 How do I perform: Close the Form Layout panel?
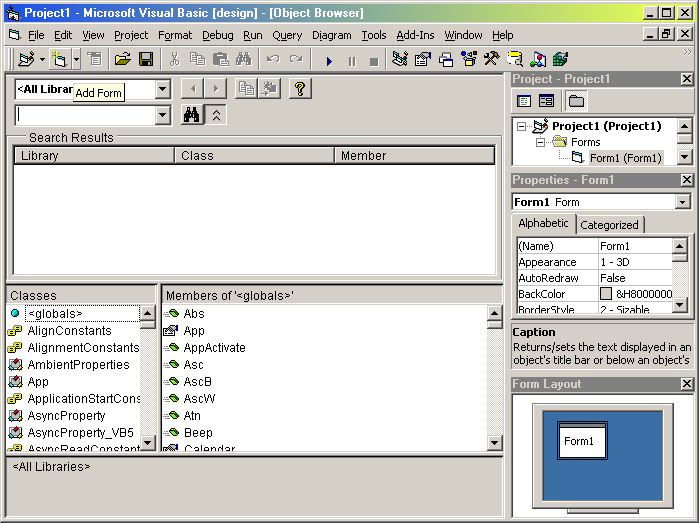click(x=687, y=383)
